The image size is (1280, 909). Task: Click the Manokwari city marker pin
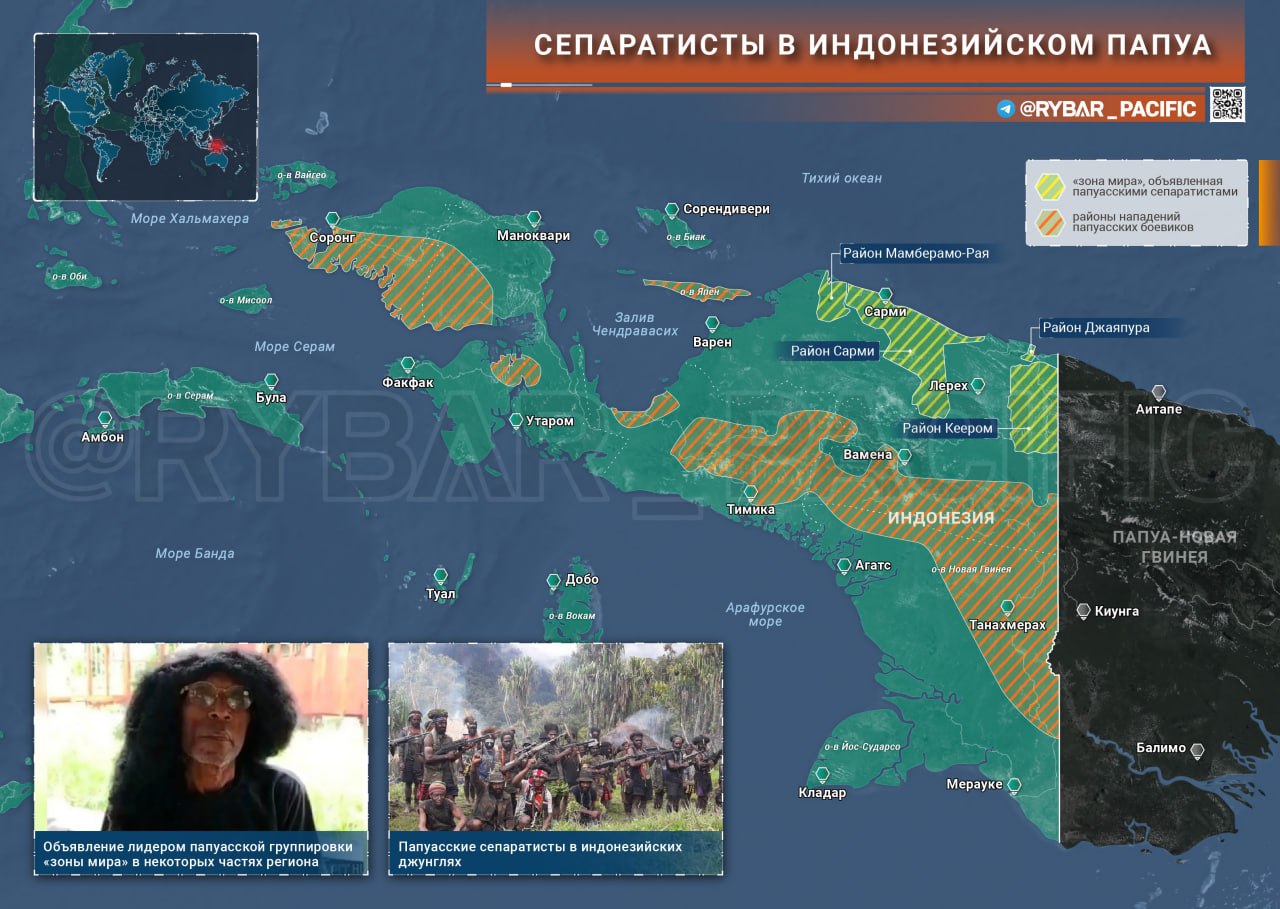534,218
